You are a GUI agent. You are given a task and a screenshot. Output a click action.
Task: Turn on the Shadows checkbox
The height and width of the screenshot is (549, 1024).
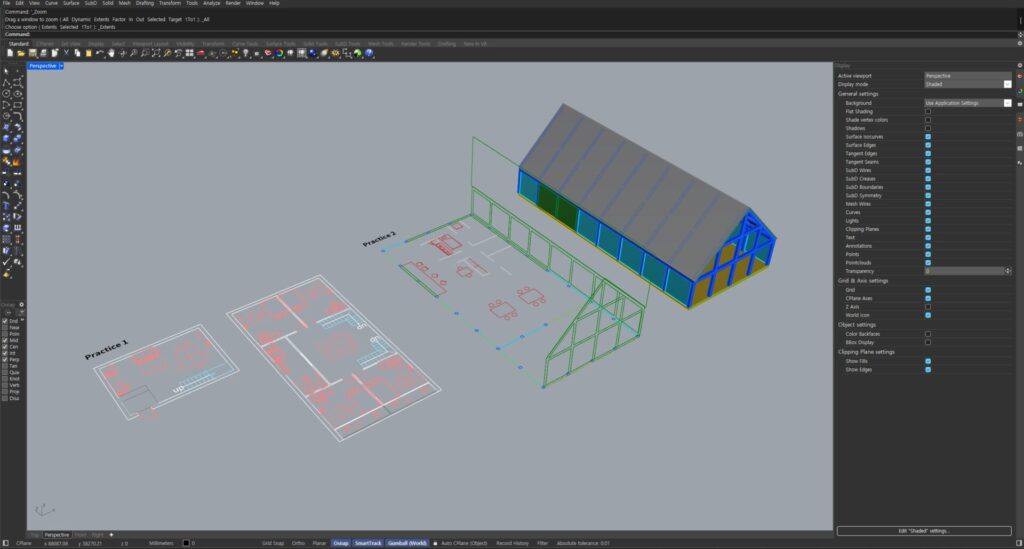pyautogui.click(x=928, y=128)
